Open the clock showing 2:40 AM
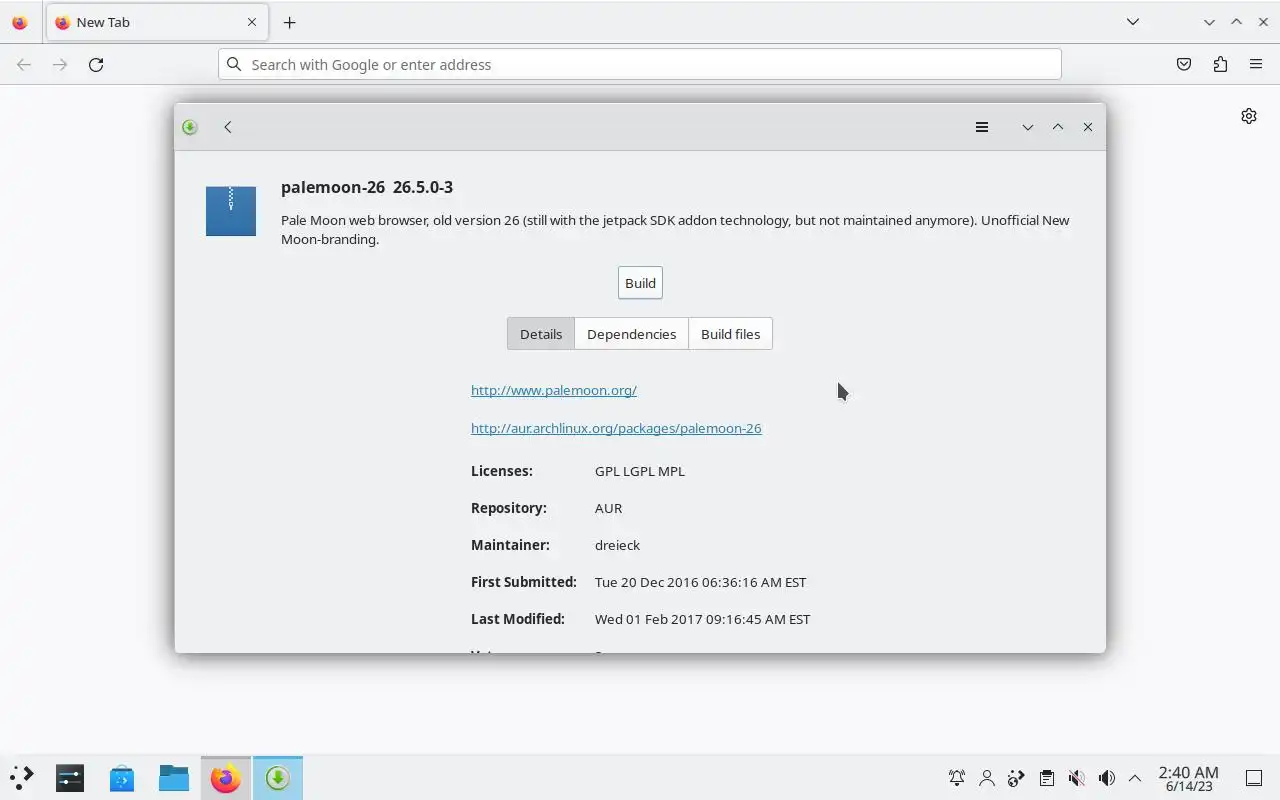The height and width of the screenshot is (800, 1280). [1188, 778]
